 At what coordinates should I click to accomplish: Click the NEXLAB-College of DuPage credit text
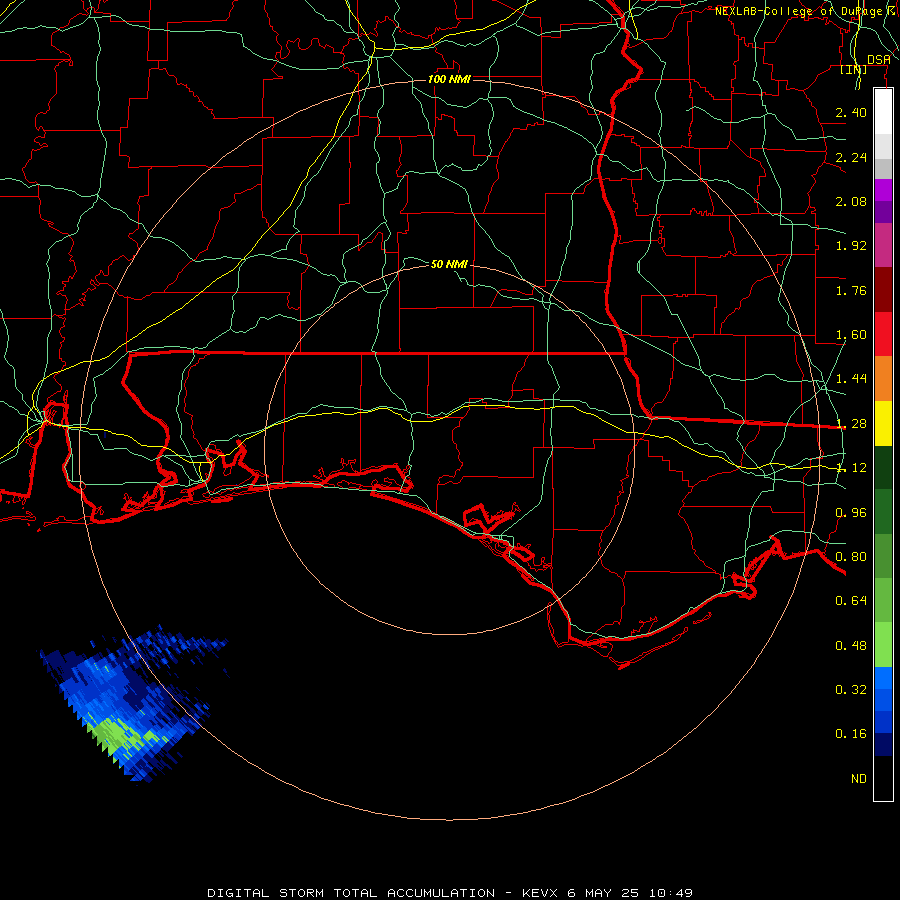coord(798,11)
